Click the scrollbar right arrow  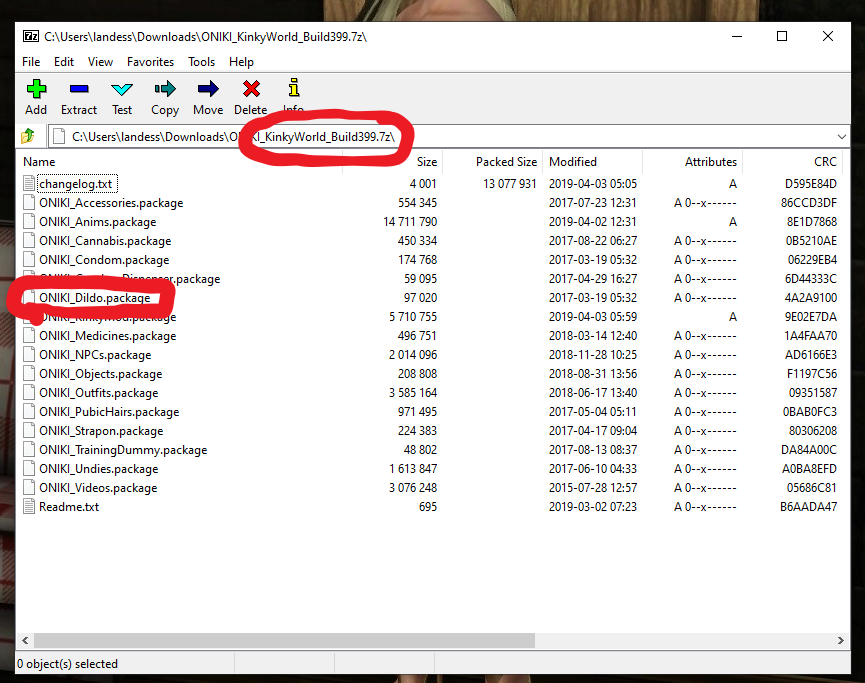(x=840, y=641)
